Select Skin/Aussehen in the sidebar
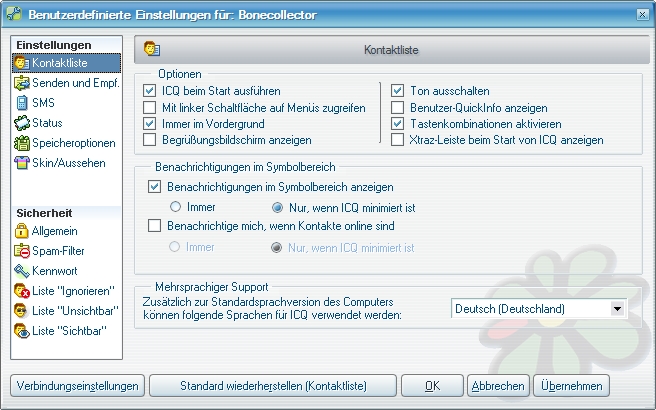The height and width of the screenshot is (410, 656). pos(67,163)
